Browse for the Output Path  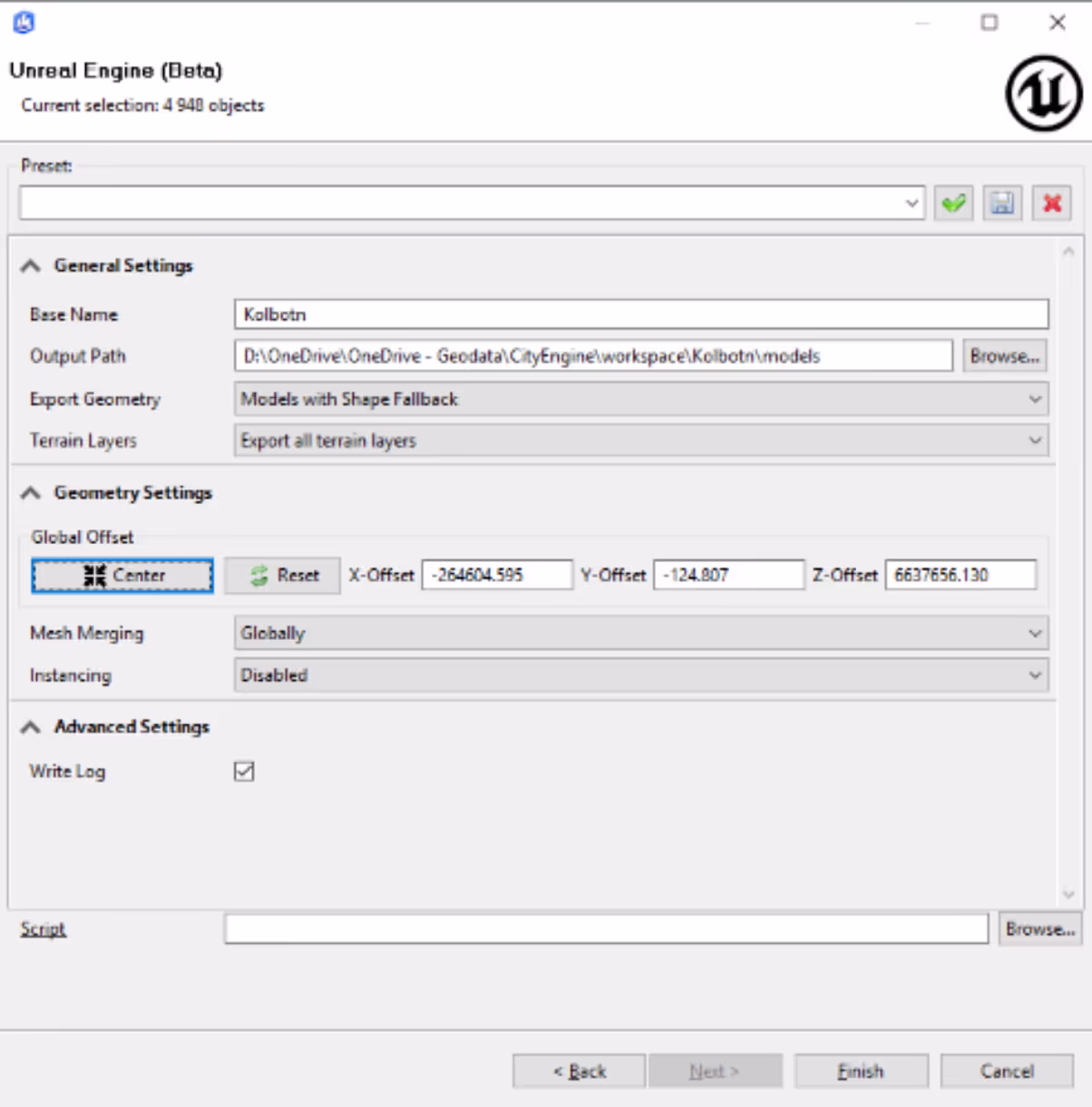pyautogui.click(x=1004, y=356)
